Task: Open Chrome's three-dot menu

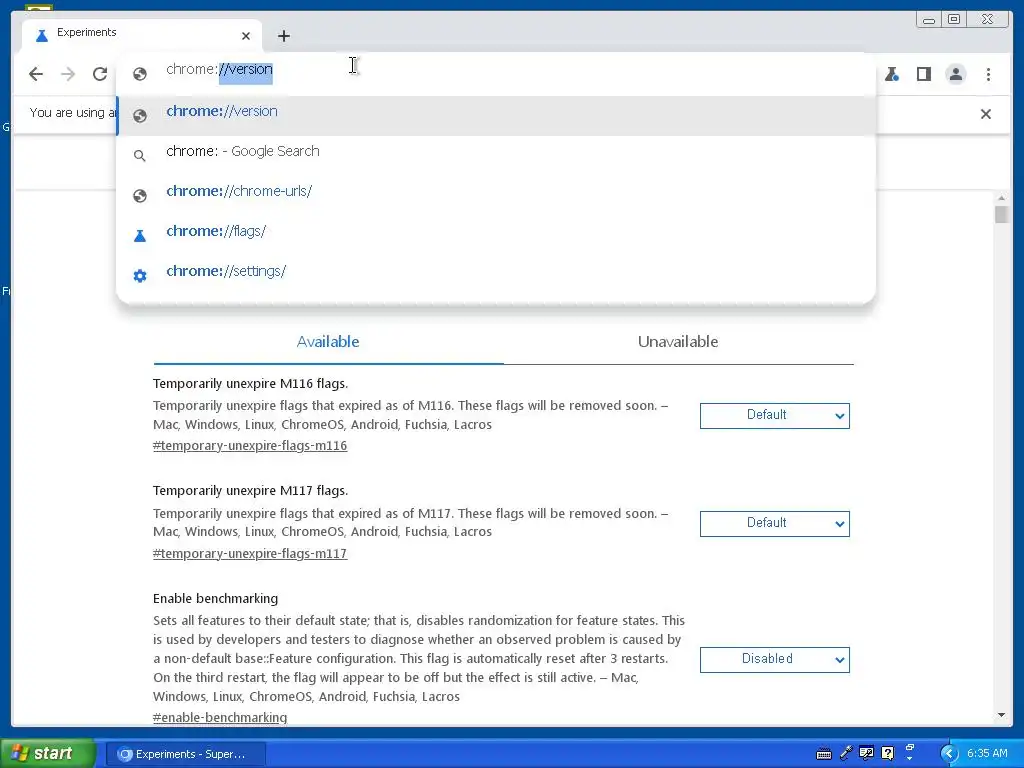Action: click(x=988, y=74)
